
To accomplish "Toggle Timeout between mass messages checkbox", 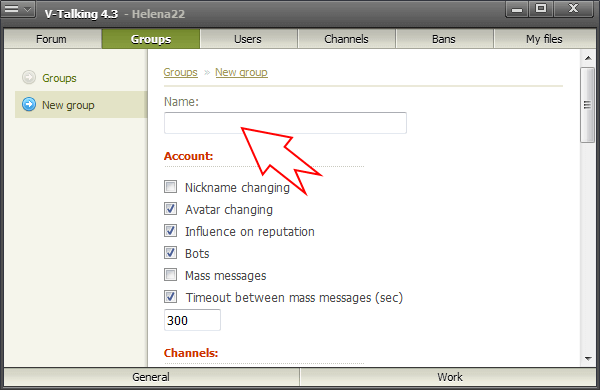I will 171,297.
